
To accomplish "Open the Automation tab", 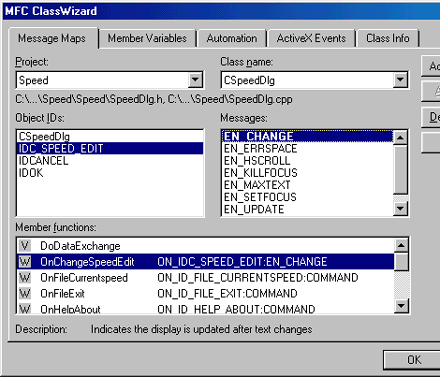I will [x=232, y=38].
